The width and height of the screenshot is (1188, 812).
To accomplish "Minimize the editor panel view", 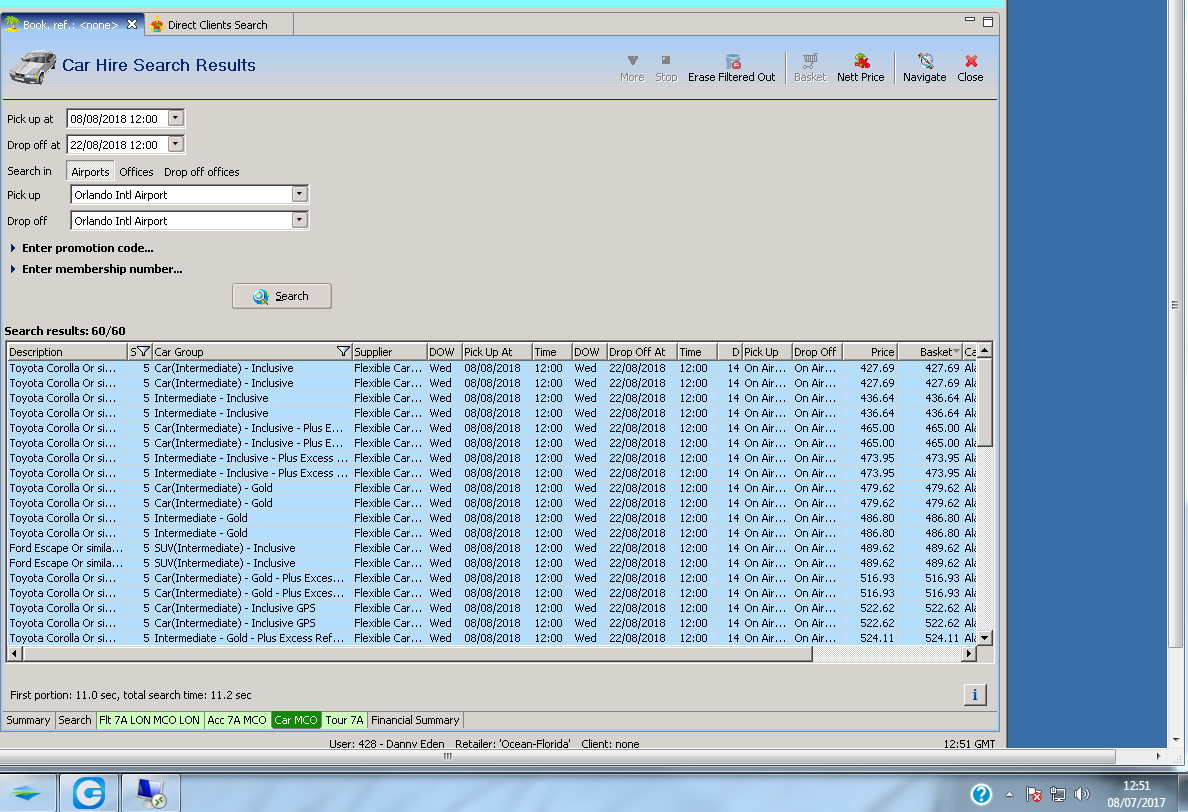I will [x=970, y=20].
